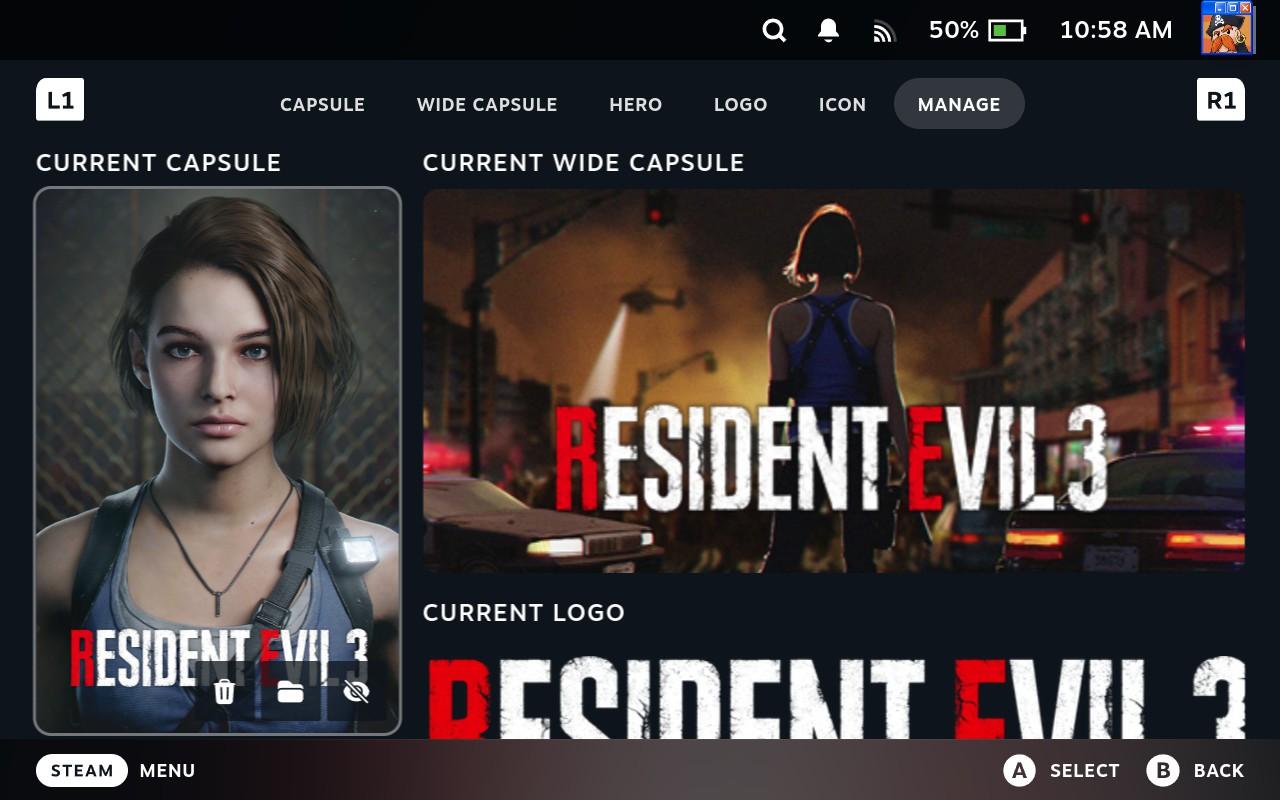This screenshot has height=800, width=1280.
Task: Check the battery status icon
Action: coord(1007,31)
